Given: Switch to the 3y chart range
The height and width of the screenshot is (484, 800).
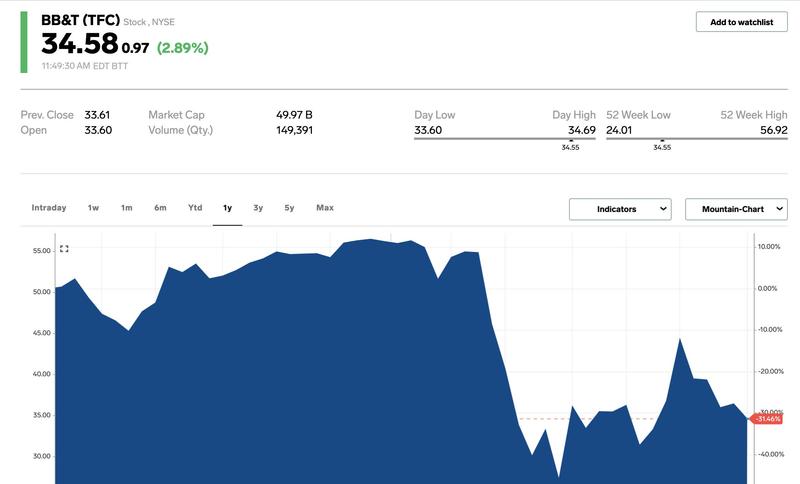Looking at the screenshot, I should point(258,208).
